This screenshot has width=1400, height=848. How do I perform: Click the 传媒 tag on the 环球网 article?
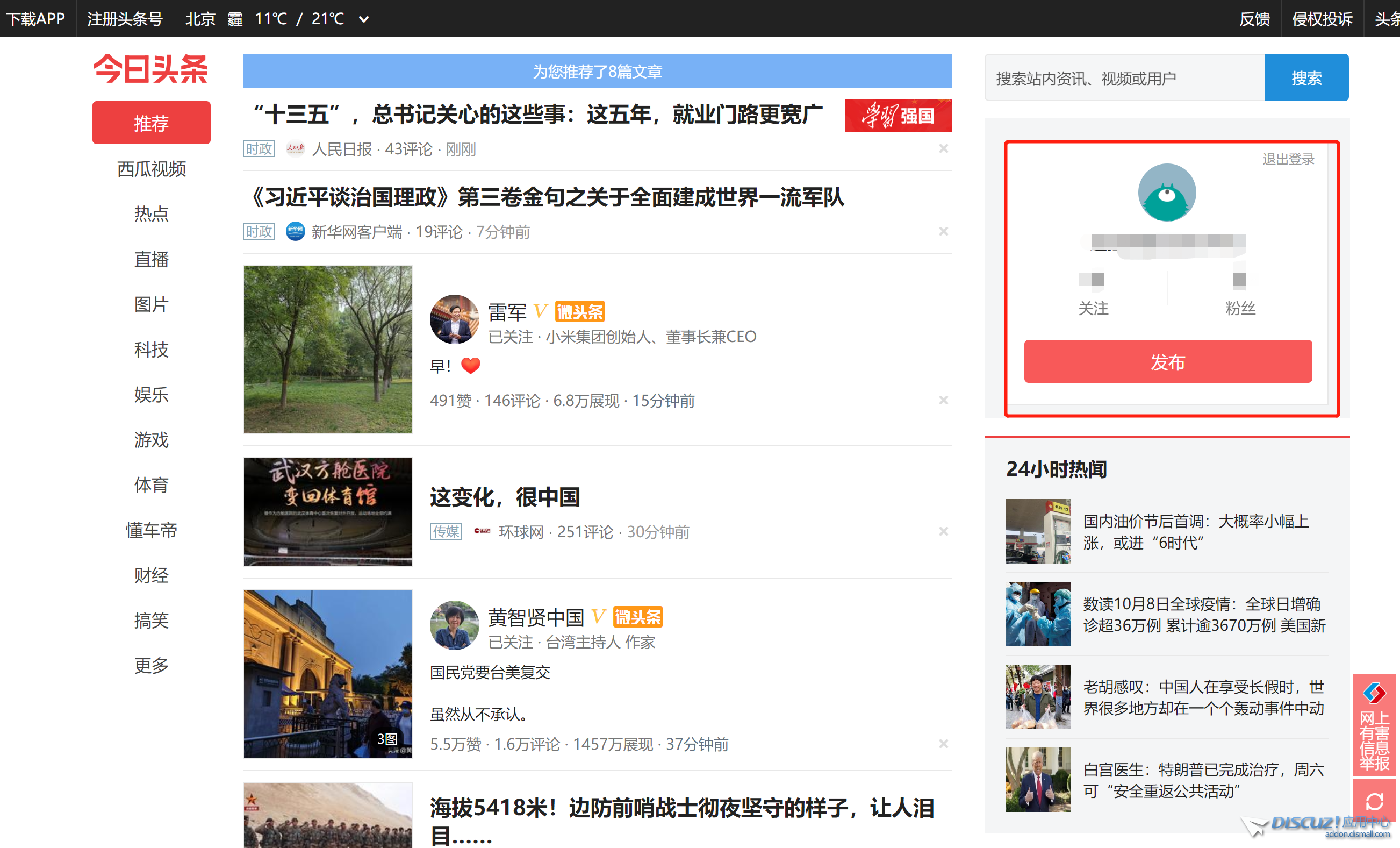[x=446, y=531]
